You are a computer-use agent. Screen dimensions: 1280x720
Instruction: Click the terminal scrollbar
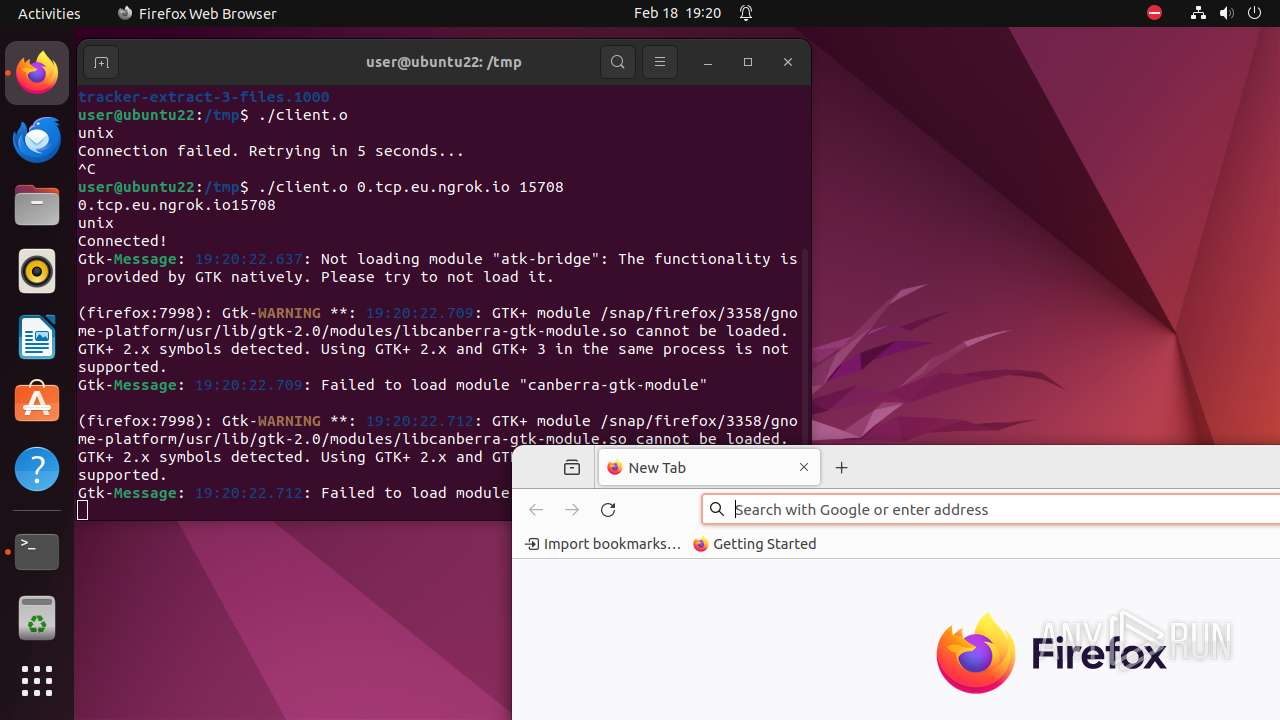806,345
